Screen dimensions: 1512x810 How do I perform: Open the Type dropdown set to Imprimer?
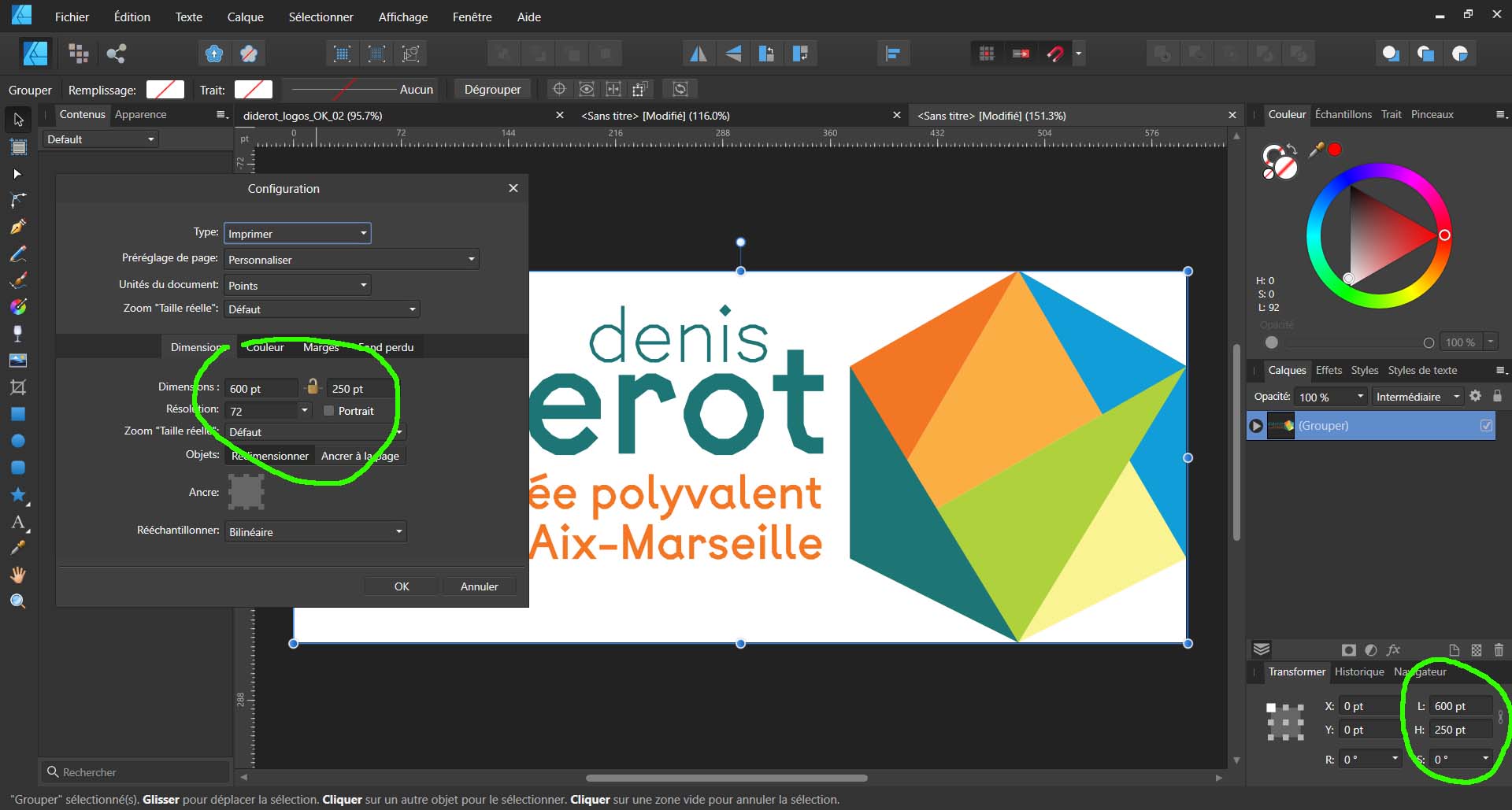297,234
